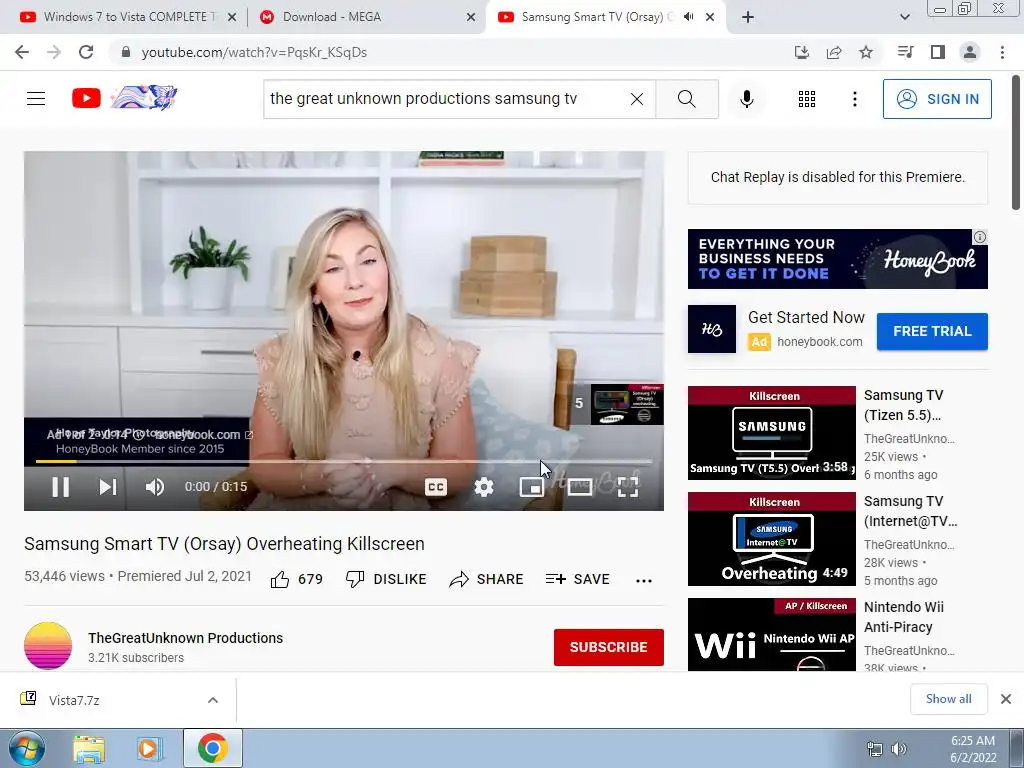This screenshot has width=1024, height=768.
Task: Clear the search box text
Action: pyautogui.click(x=637, y=99)
